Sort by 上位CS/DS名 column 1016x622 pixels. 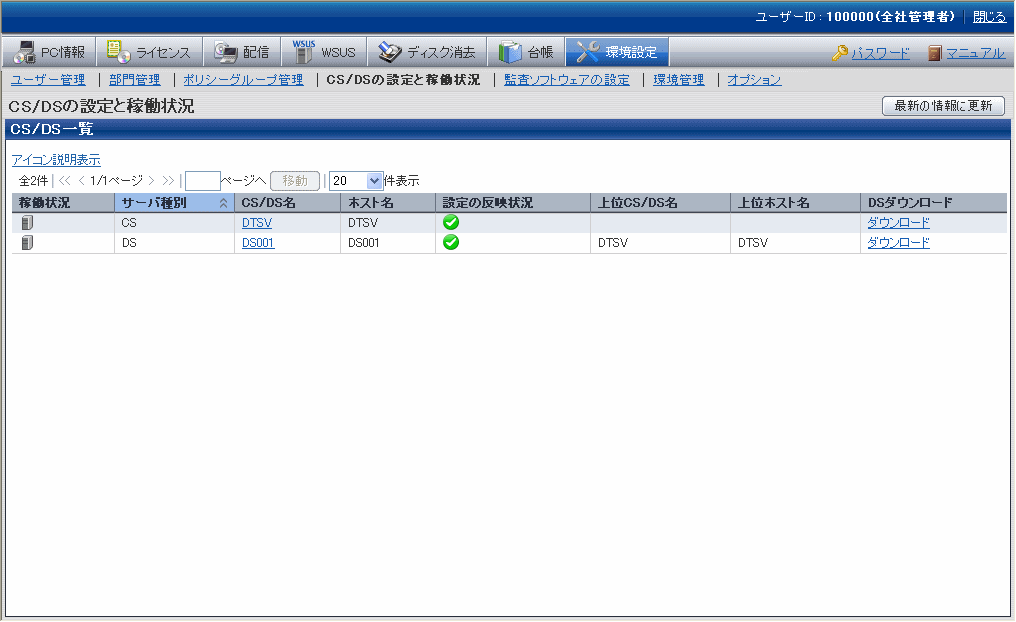click(x=660, y=203)
